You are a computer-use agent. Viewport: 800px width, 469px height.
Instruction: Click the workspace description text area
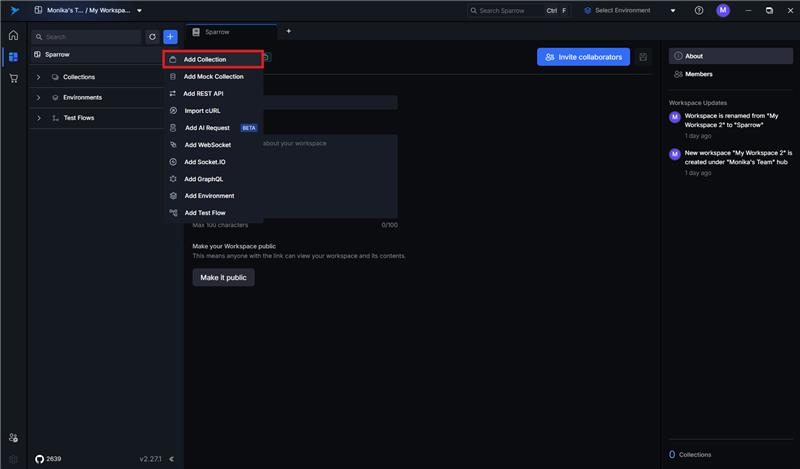(295, 177)
